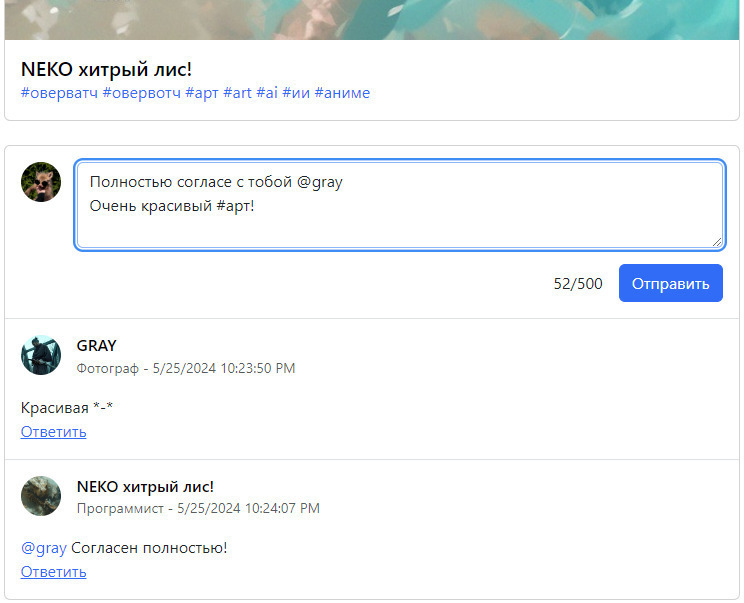Open the #овервотч hashtag

(141, 93)
